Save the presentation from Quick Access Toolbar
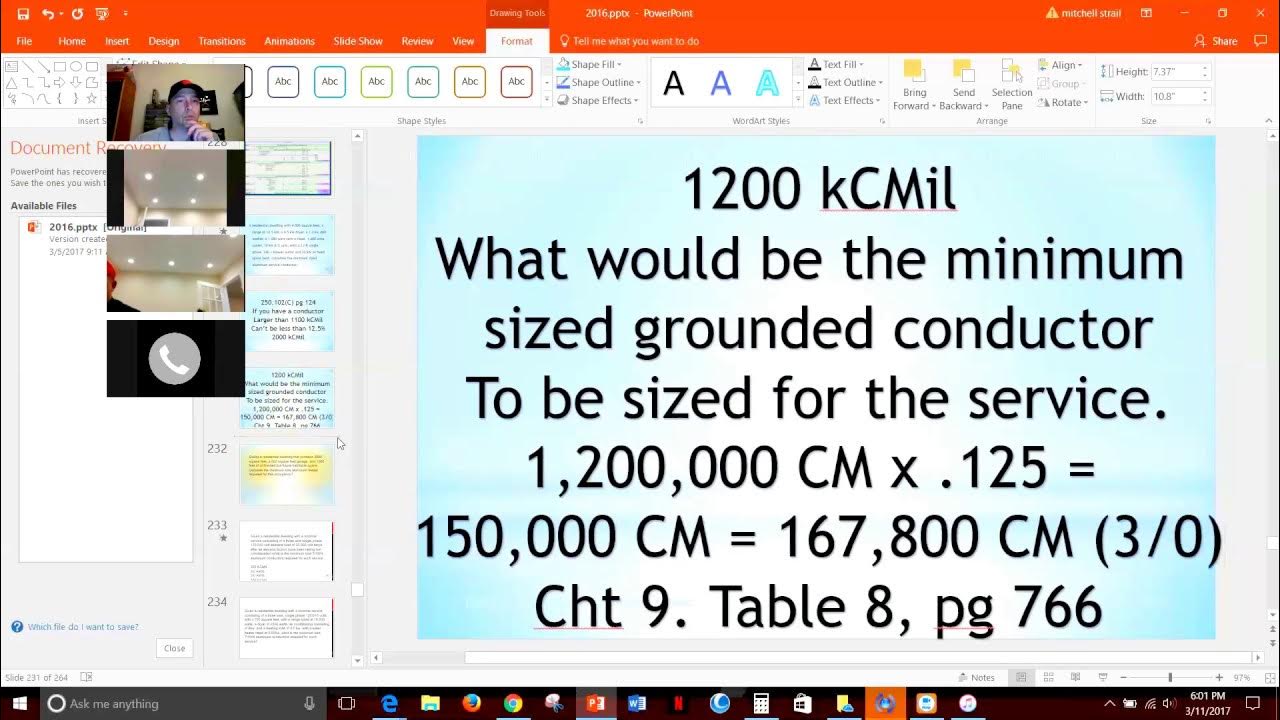1280x720 pixels. tap(23, 14)
